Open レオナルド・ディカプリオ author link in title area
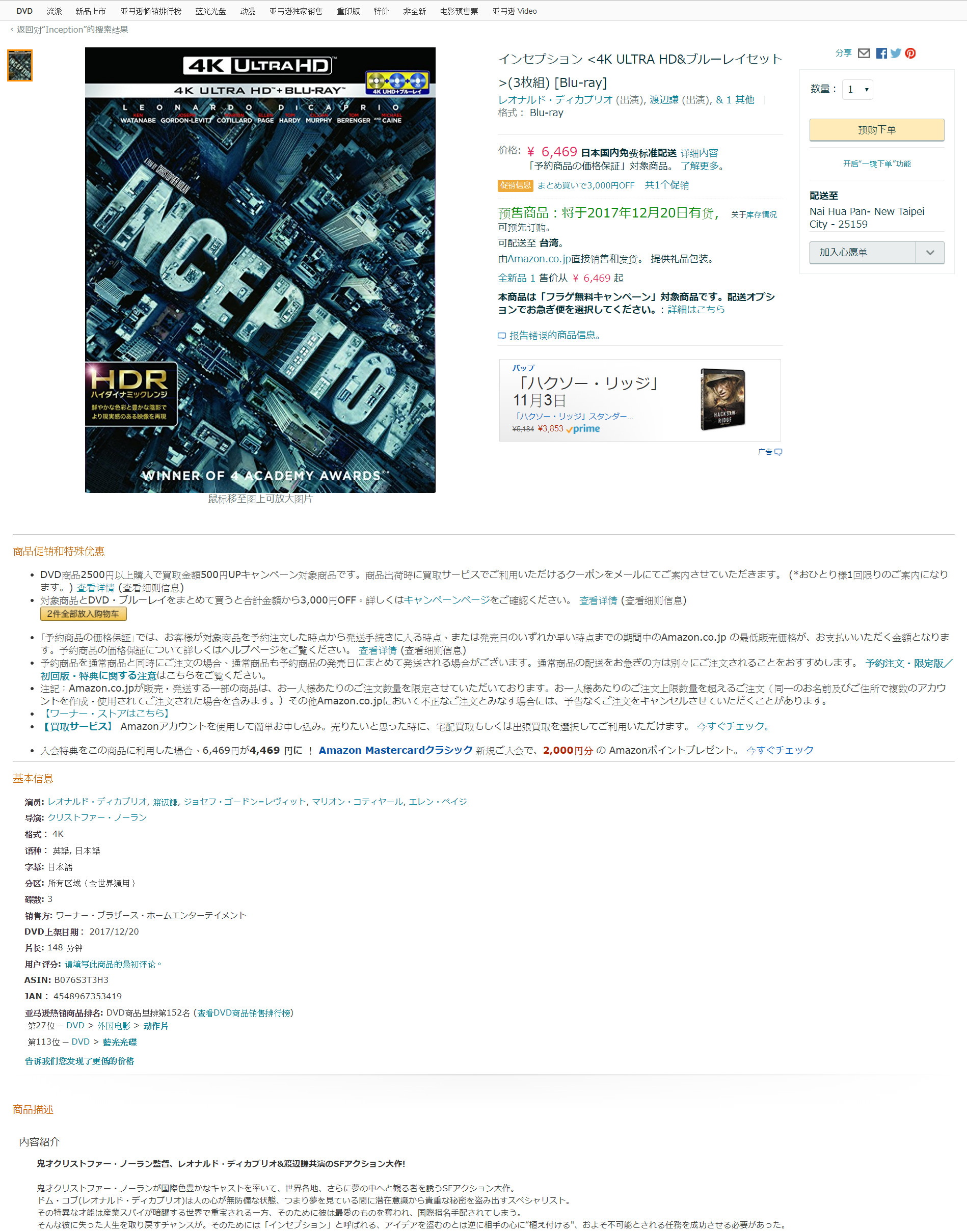 tap(555, 100)
